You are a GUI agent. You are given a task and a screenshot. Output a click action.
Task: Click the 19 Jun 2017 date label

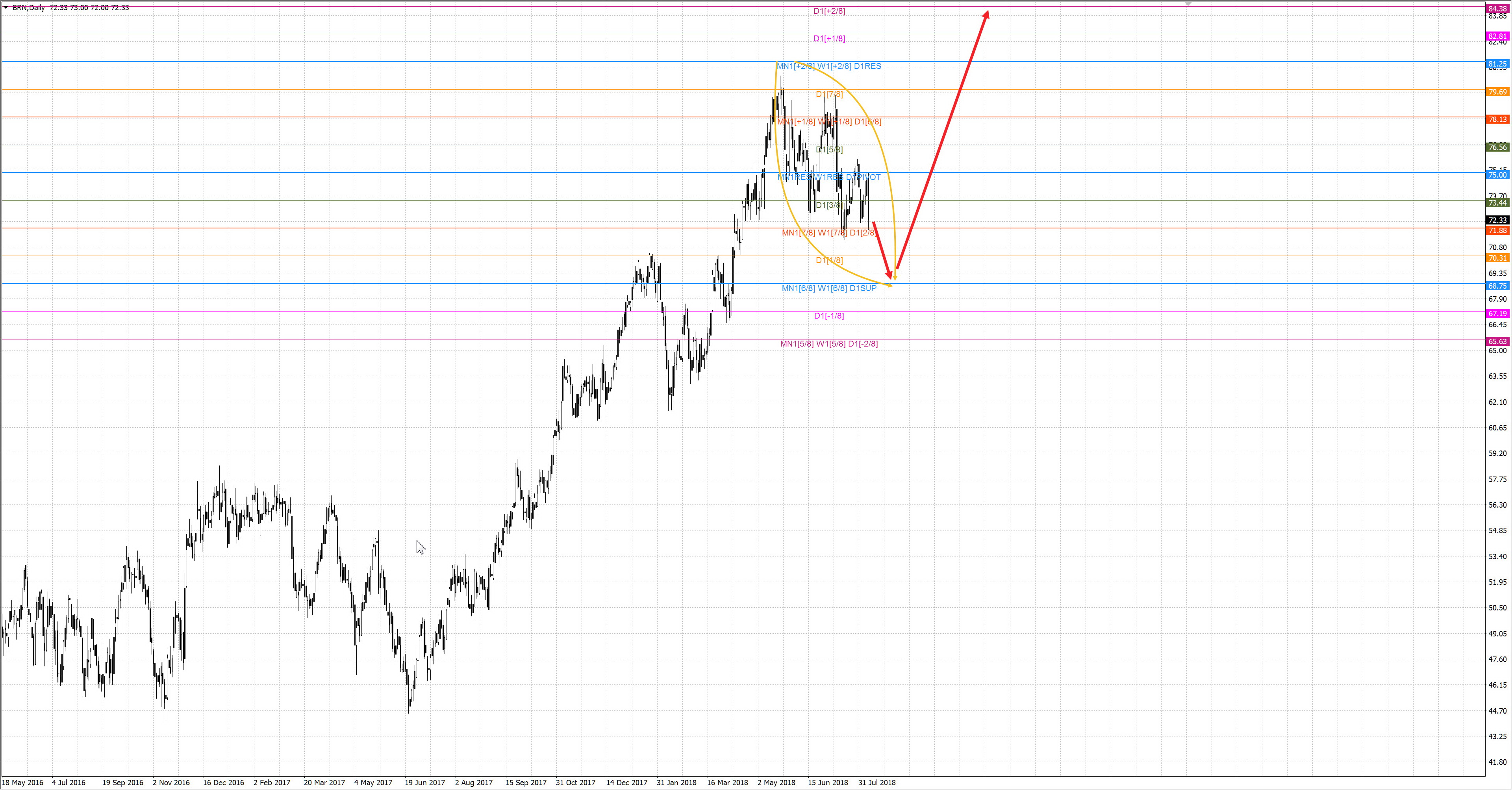click(x=424, y=783)
